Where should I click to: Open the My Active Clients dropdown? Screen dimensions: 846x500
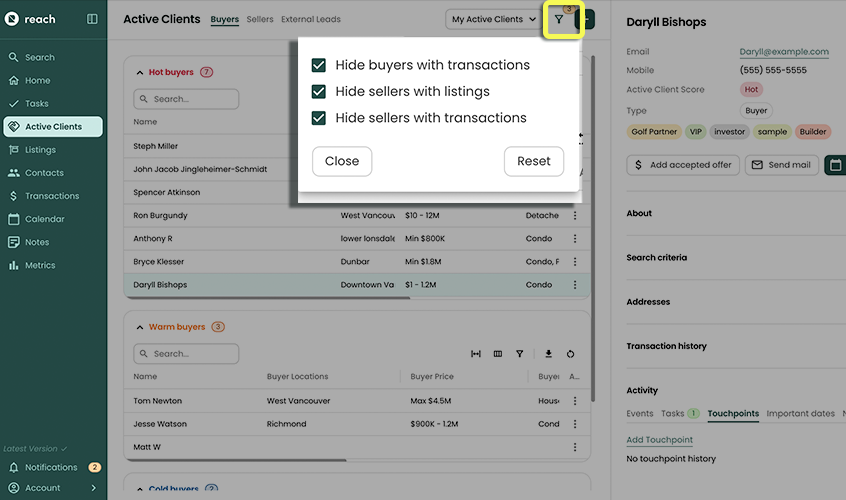pyautogui.click(x=494, y=19)
